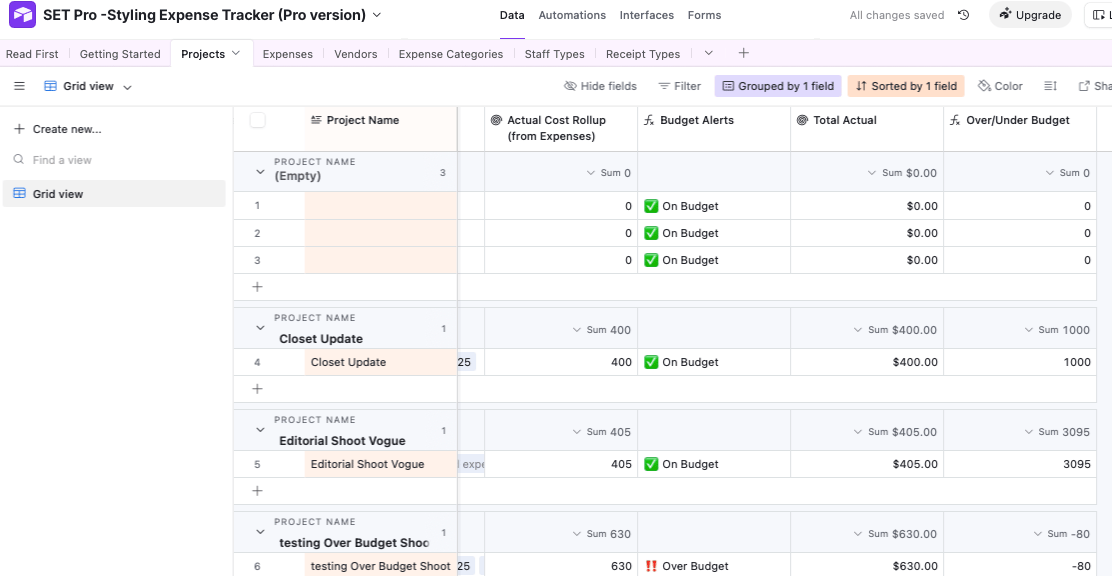Click the Hide fields icon

coord(571,87)
